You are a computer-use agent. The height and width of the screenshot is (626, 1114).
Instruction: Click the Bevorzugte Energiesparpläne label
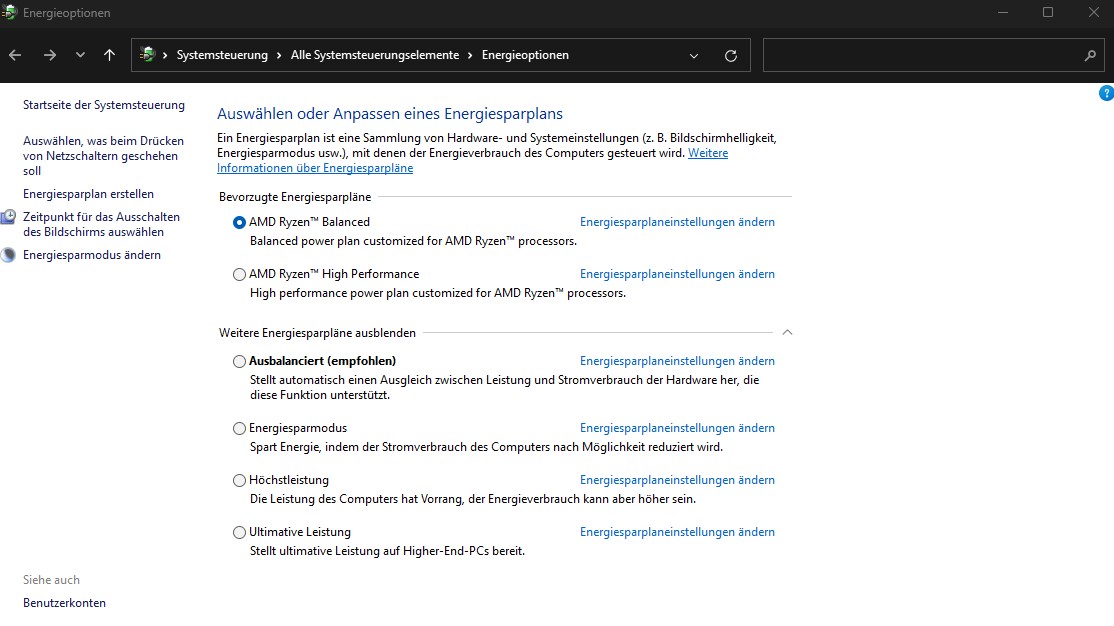295,197
